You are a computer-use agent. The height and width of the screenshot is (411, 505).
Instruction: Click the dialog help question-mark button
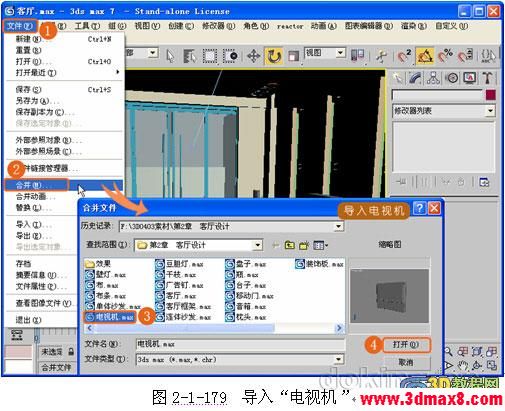pyautogui.click(x=419, y=208)
